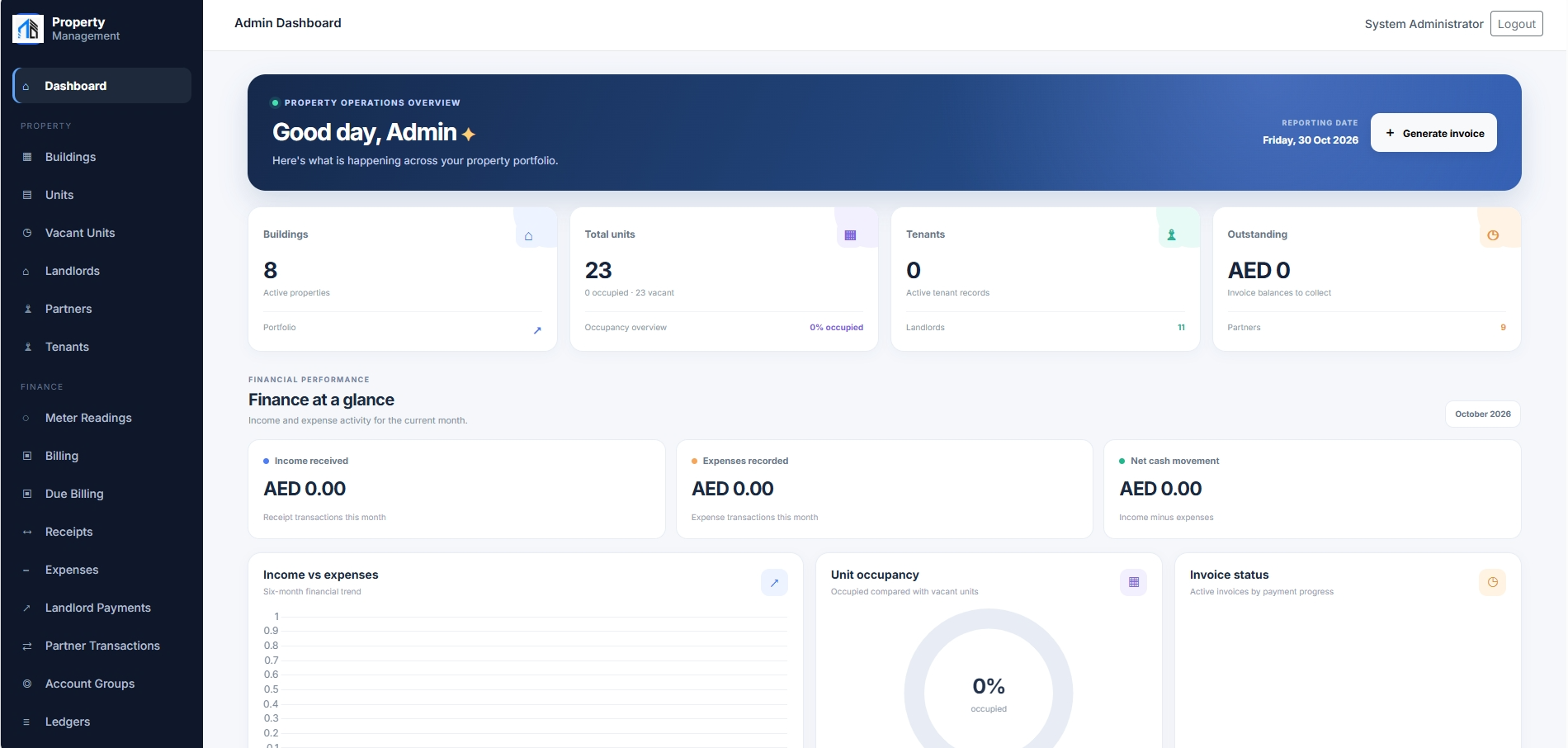Click the Income received AED 0.00 value
Viewport: 1568px width, 748px height.
pos(305,489)
